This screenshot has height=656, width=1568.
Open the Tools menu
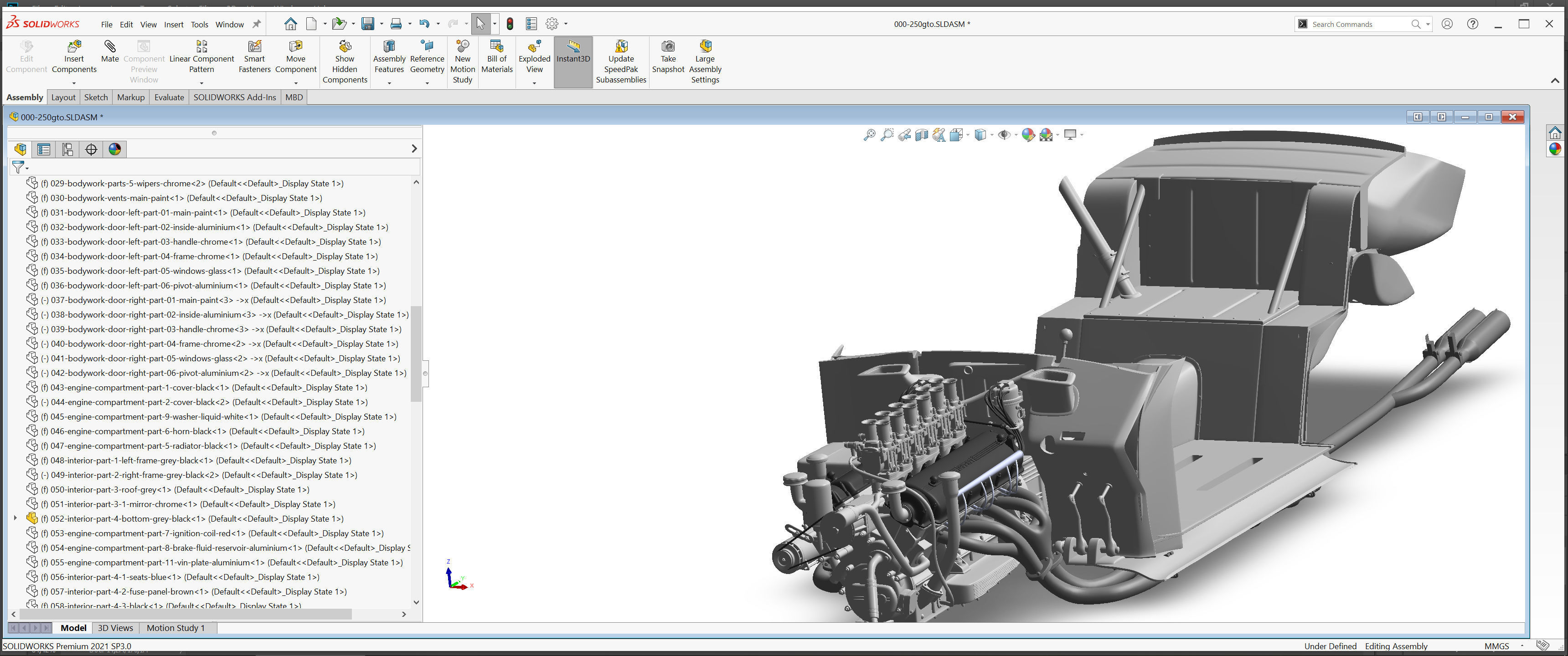(199, 24)
